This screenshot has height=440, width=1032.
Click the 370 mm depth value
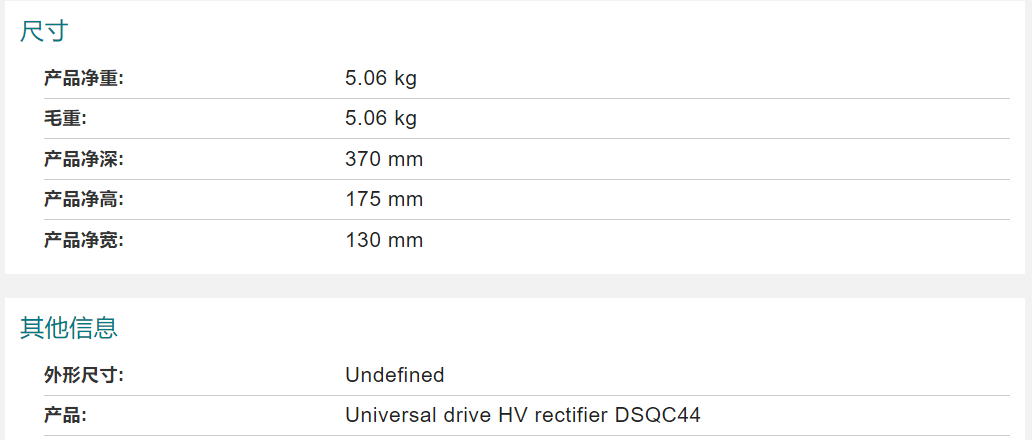click(x=384, y=159)
